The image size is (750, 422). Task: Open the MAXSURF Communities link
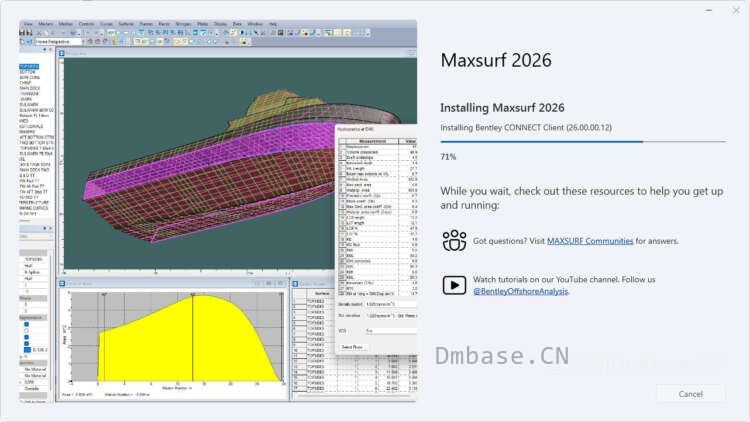(590, 241)
